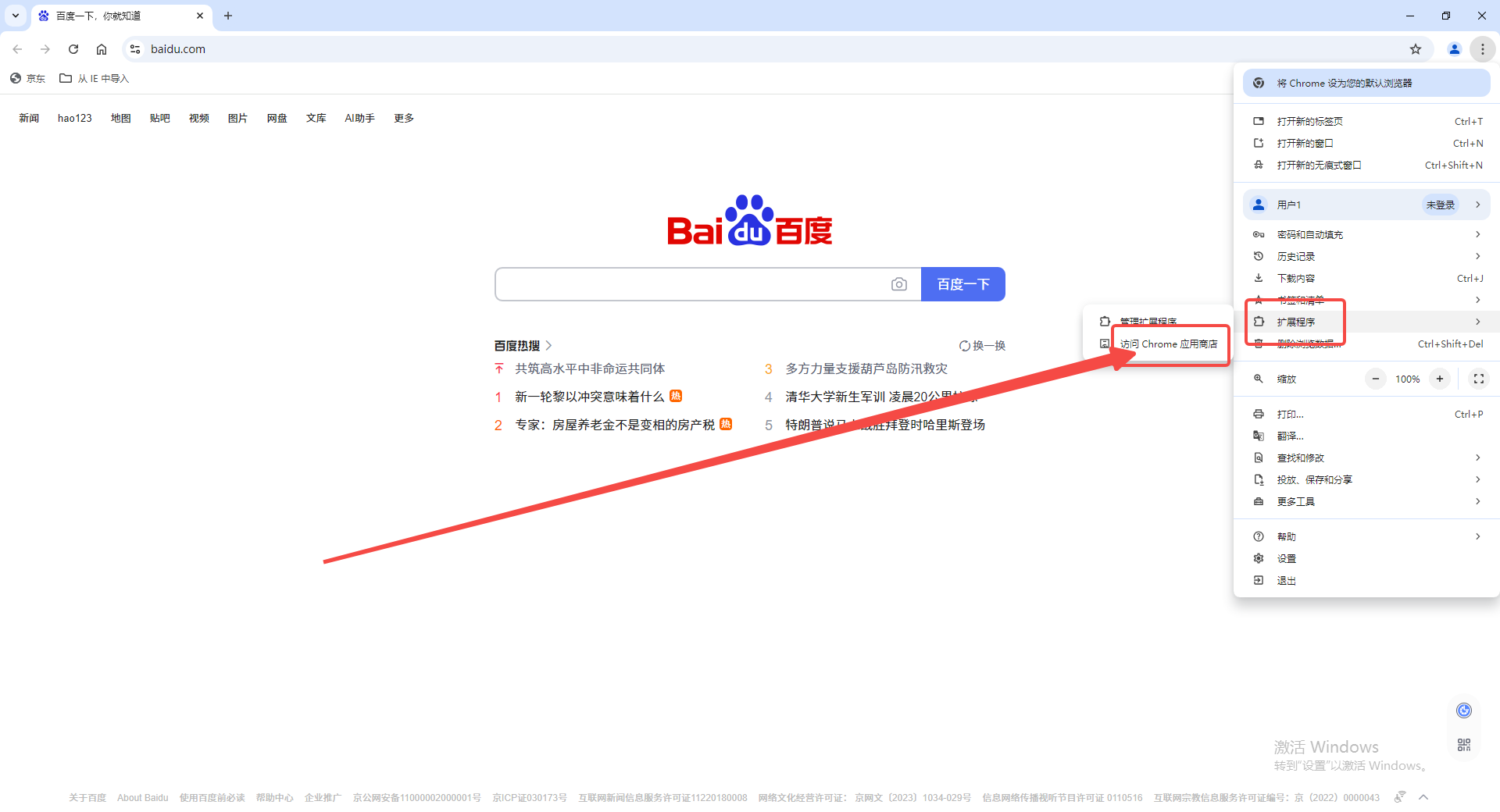Select 退出 menu item

[1366, 580]
